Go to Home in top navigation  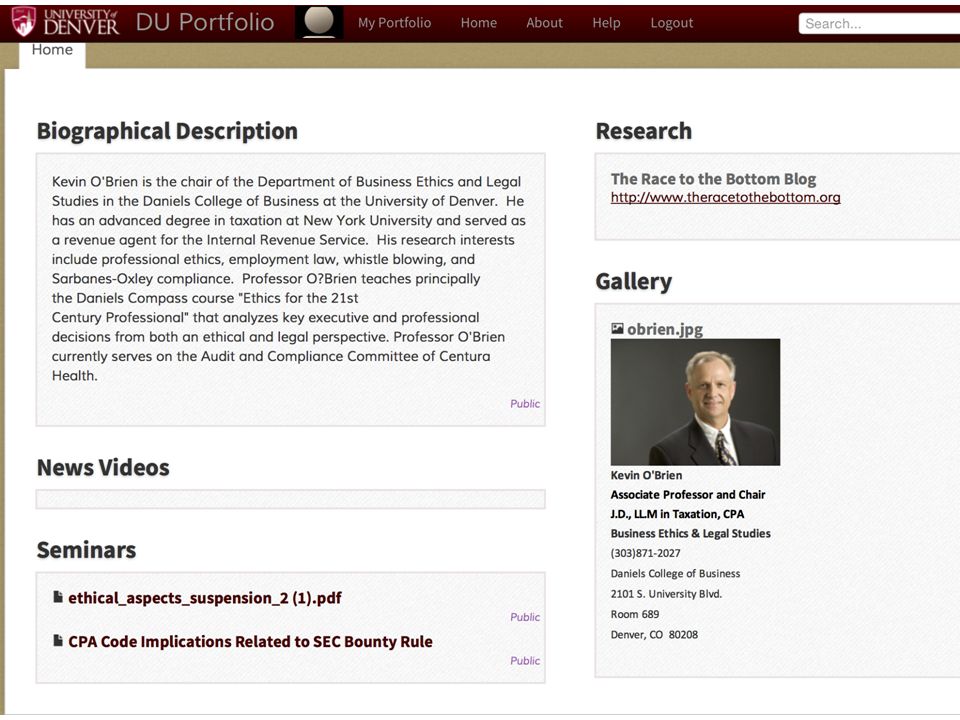pos(479,23)
